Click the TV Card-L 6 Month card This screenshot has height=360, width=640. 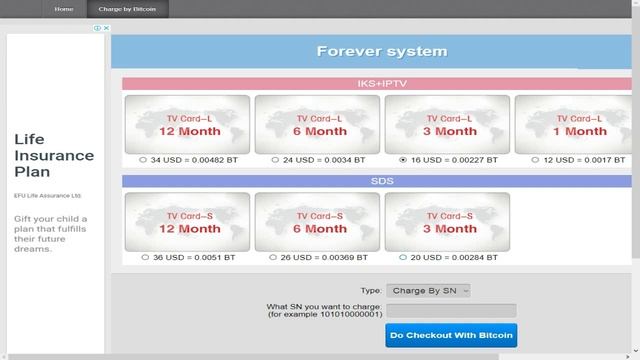click(x=317, y=124)
